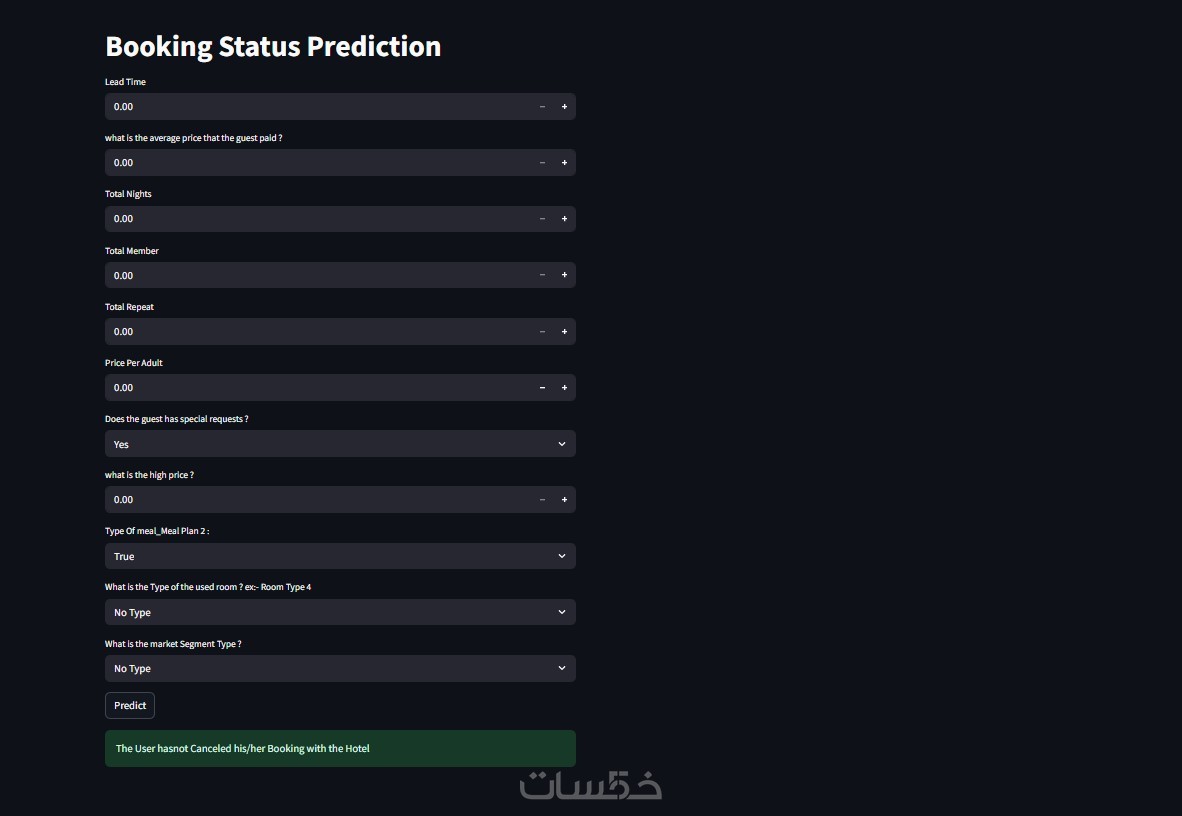This screenshot has width=1182, height=816.
Task: Increment Total Member by one step
Action: 564,275
